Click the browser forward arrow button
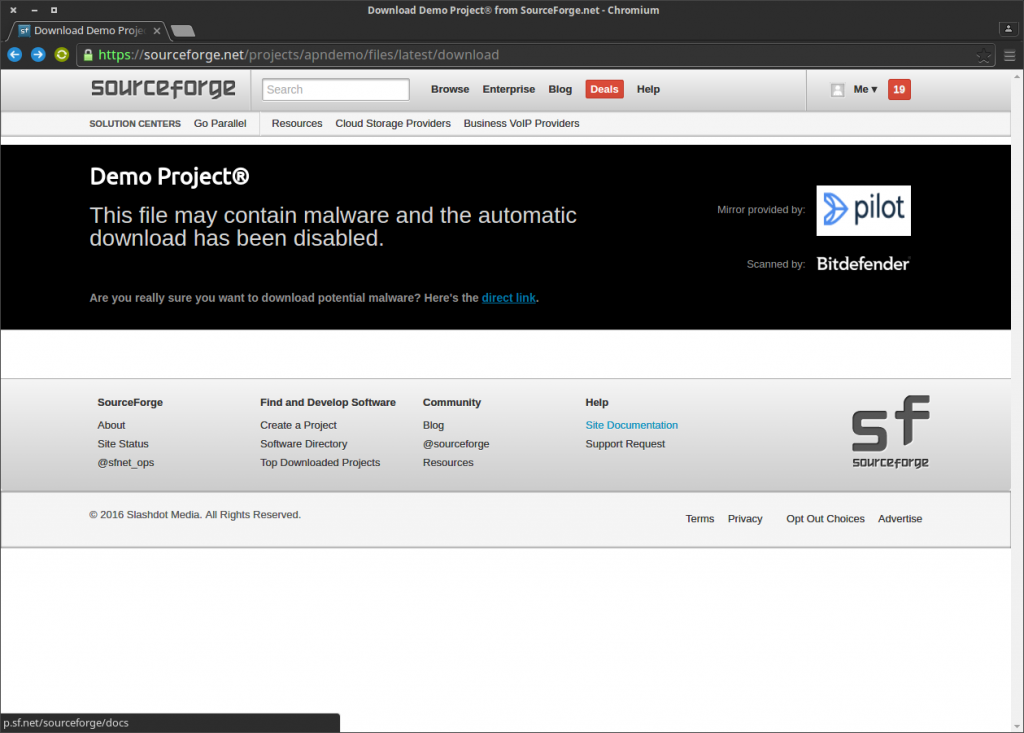 [x=38, y=55]
